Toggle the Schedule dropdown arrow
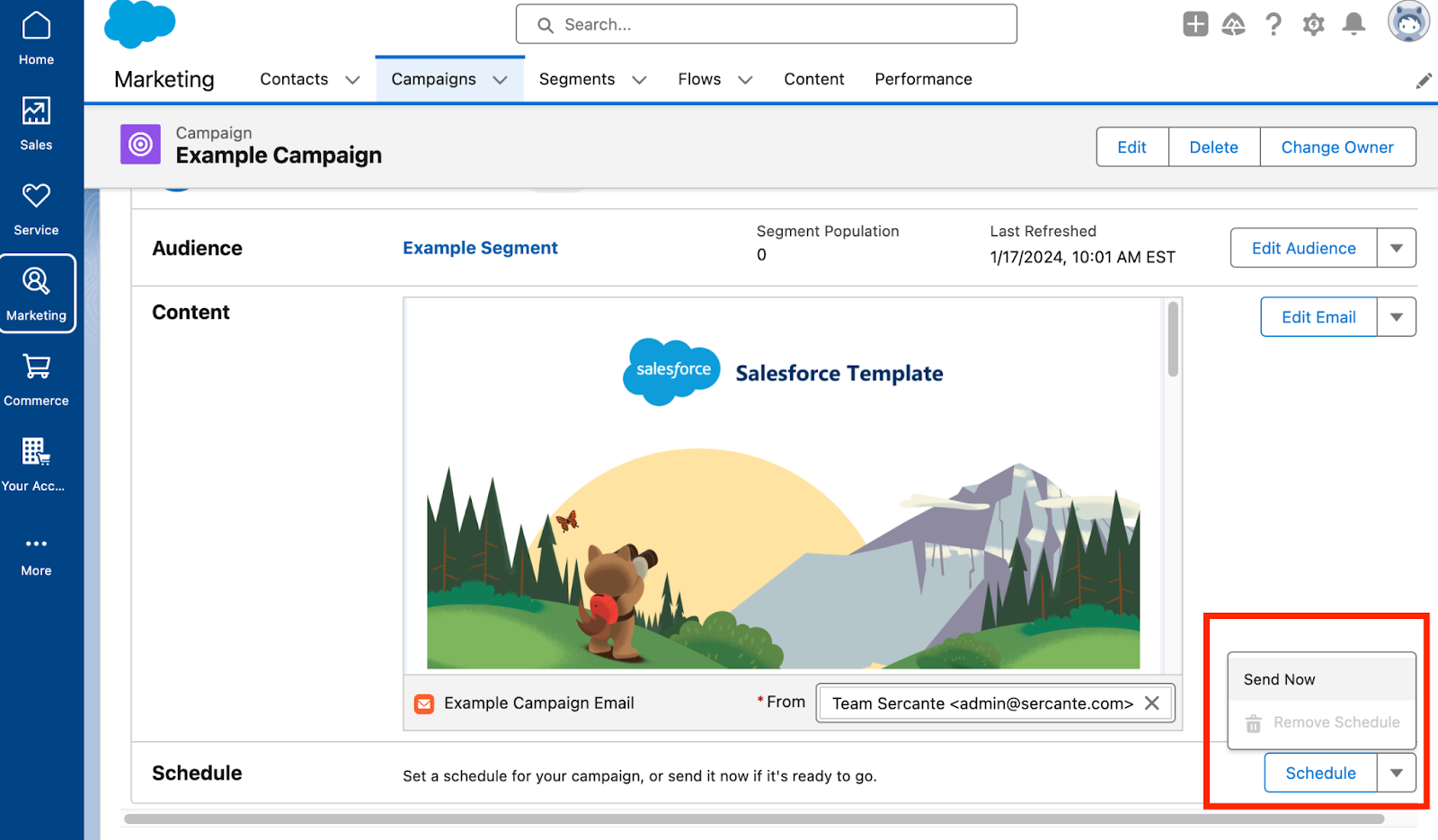 pyautogui.click(x=1397, y=773)
